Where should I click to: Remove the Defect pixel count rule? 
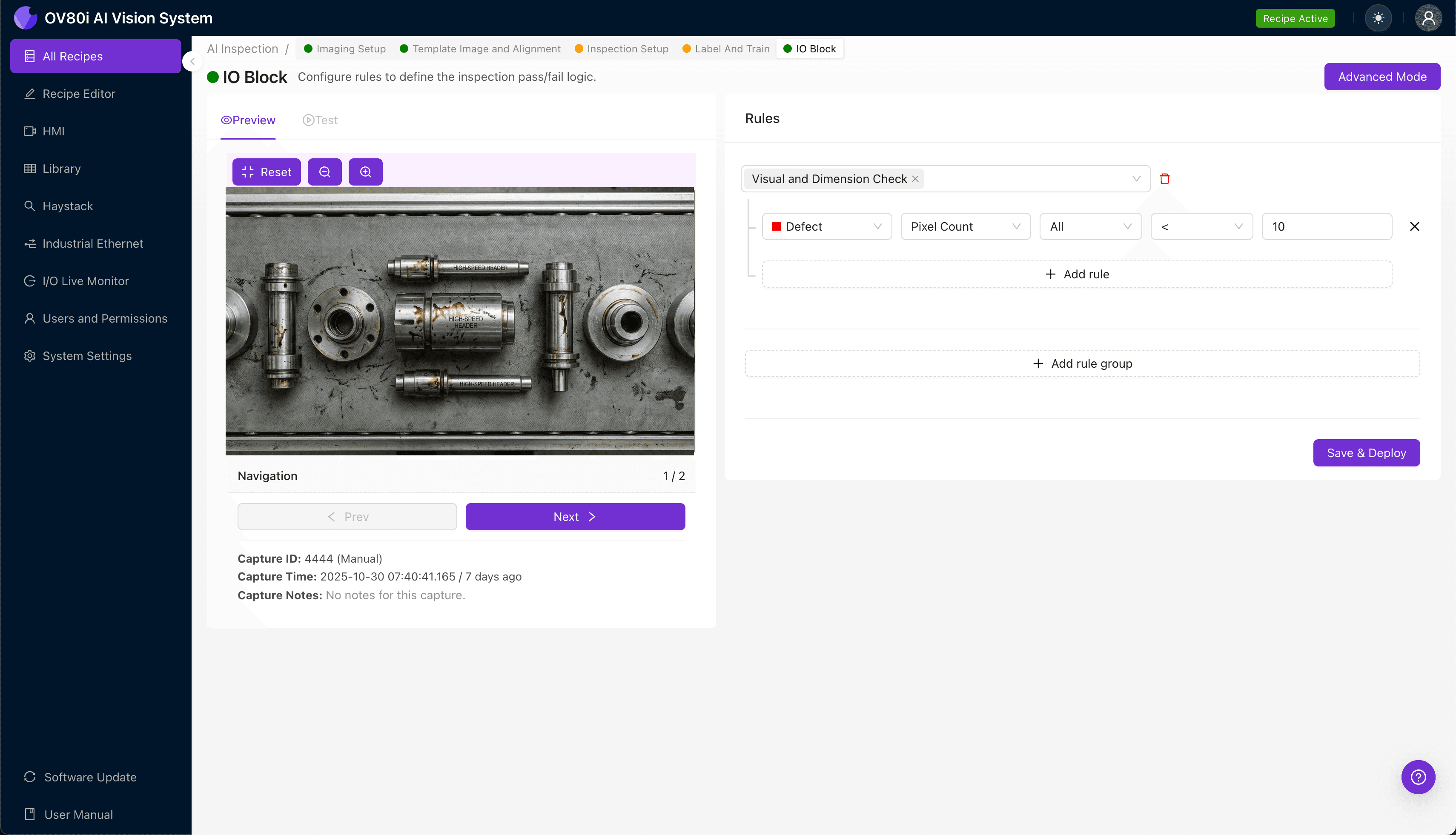[x=1414, y=226]
